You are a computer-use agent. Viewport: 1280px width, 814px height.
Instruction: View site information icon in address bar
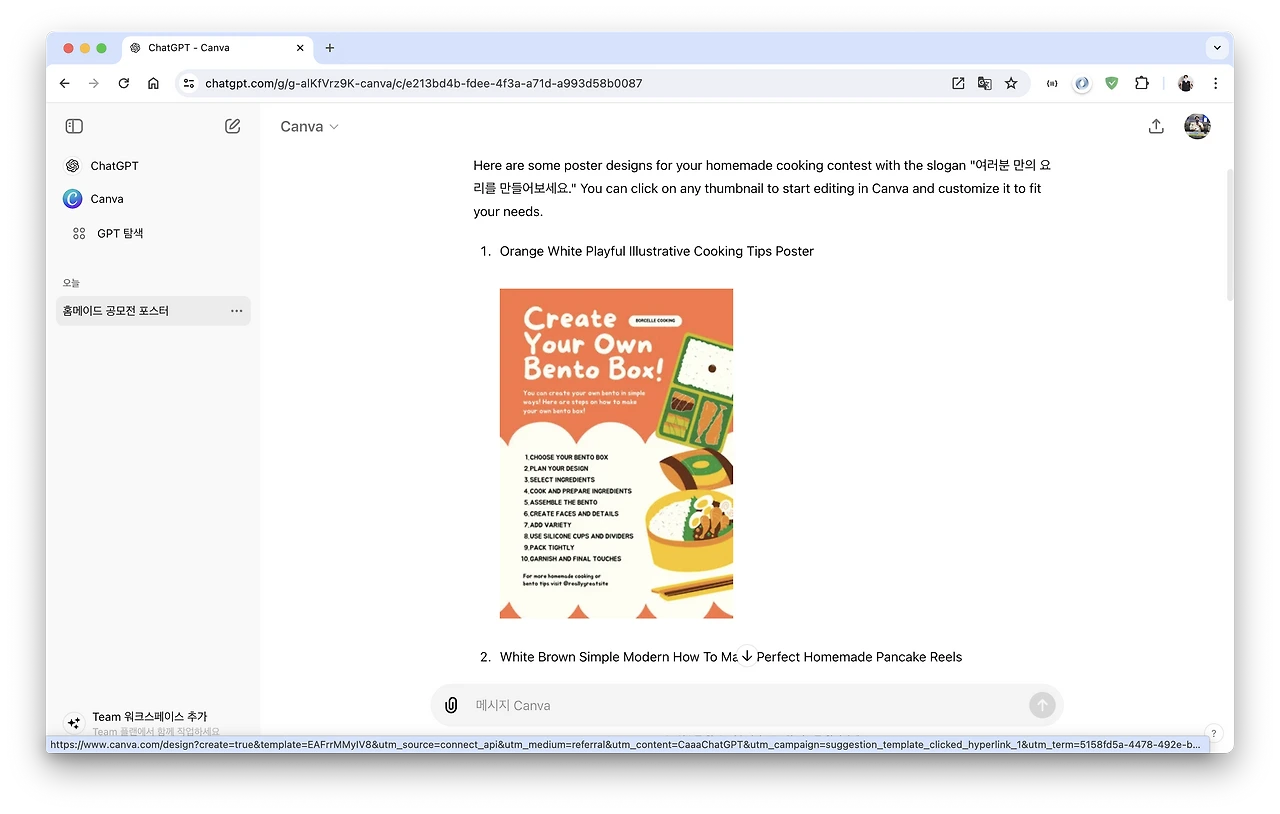tap(189, 83)
